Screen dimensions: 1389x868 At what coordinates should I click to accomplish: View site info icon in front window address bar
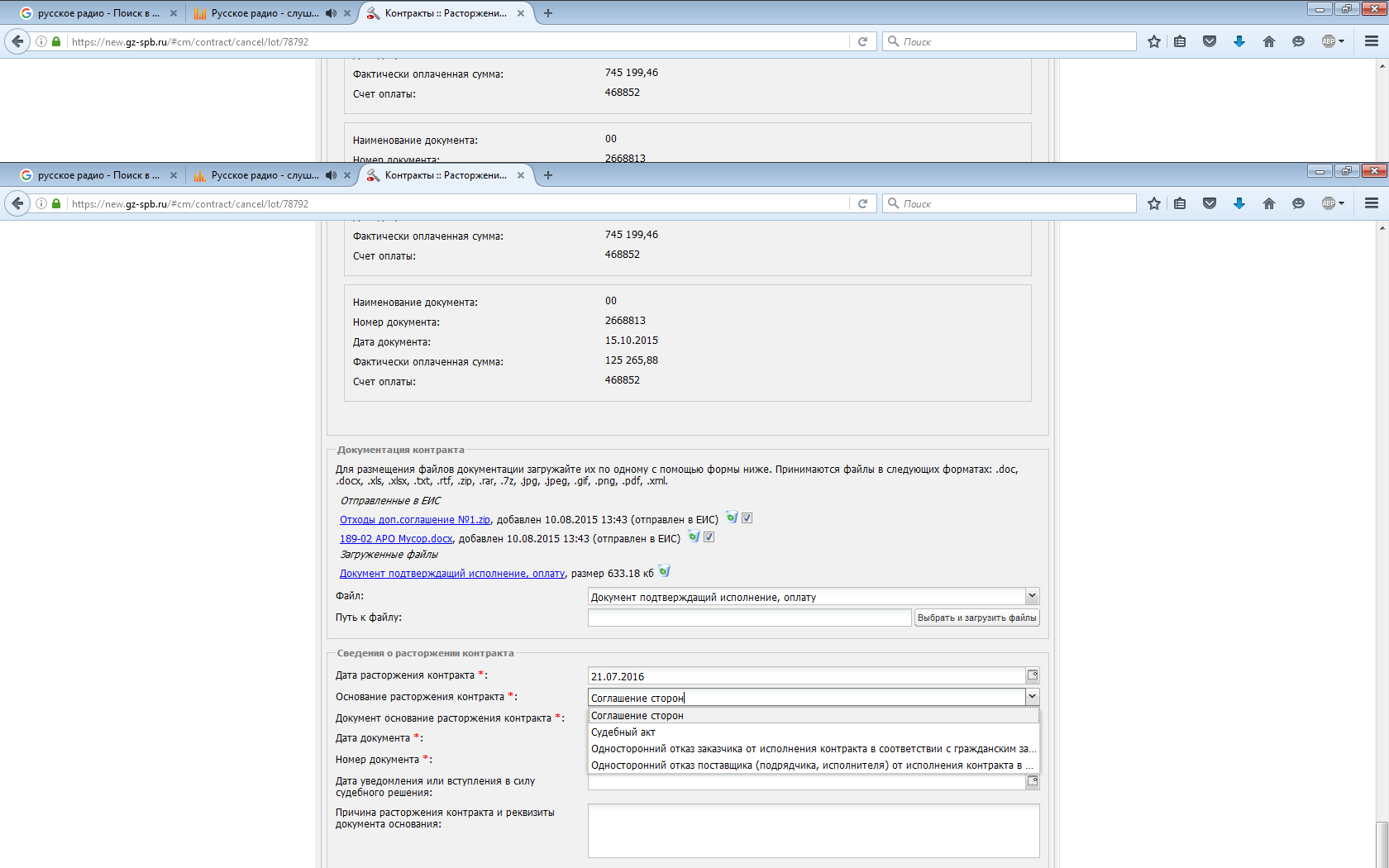tap(41, 203)
